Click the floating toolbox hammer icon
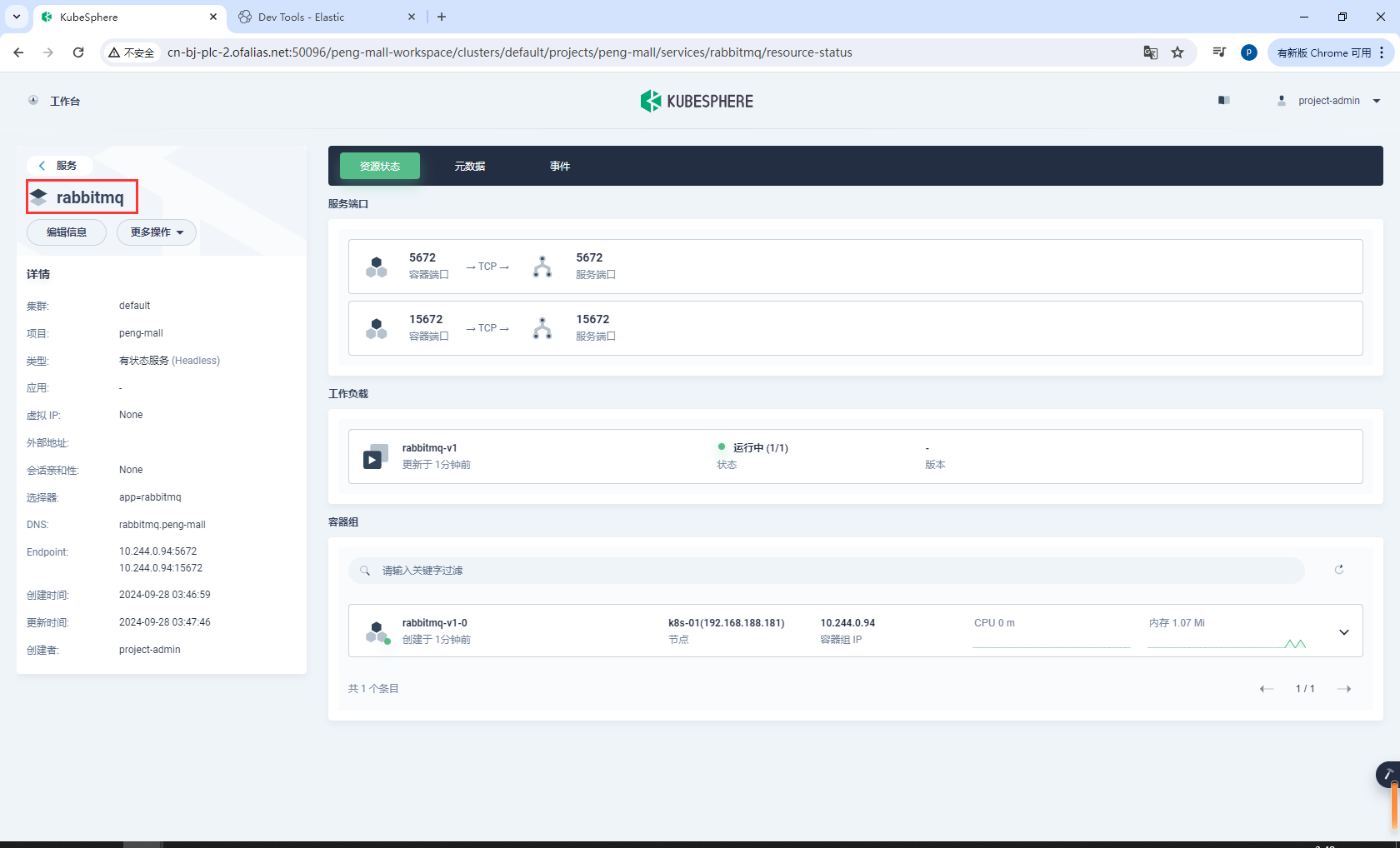 coord(1388,775)
